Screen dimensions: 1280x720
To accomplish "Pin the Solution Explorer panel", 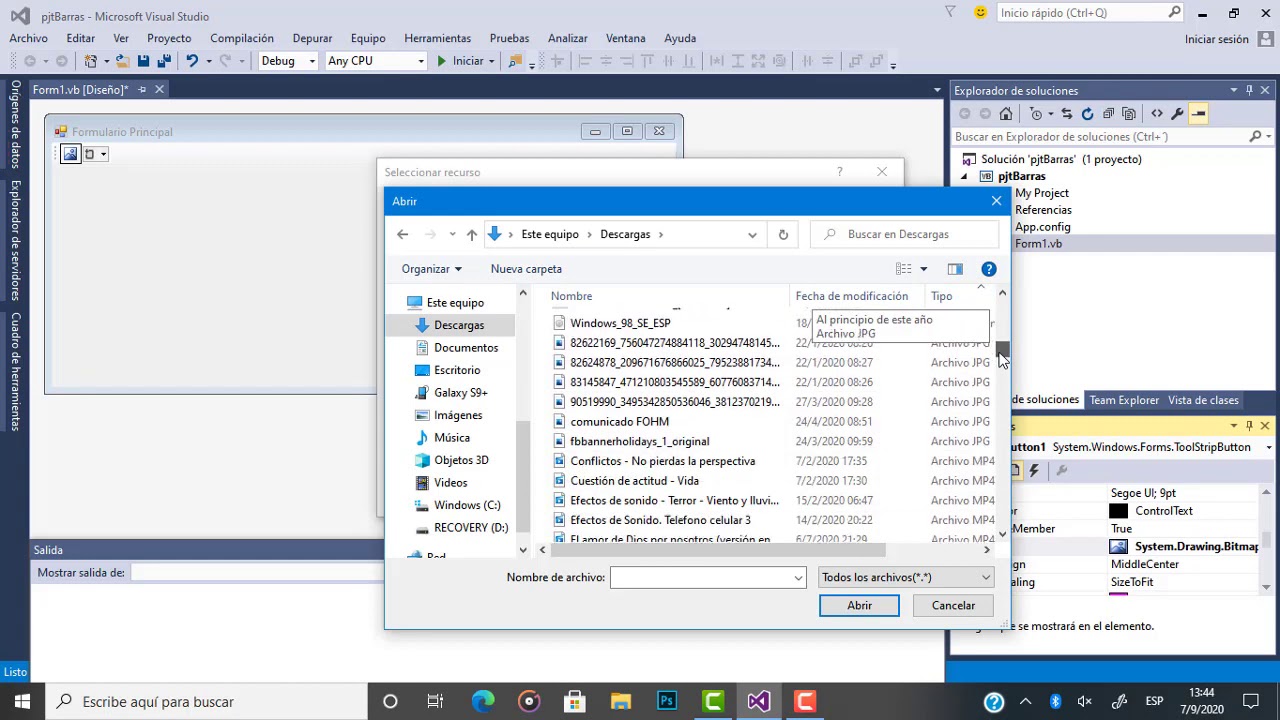I will point(1249,90).
